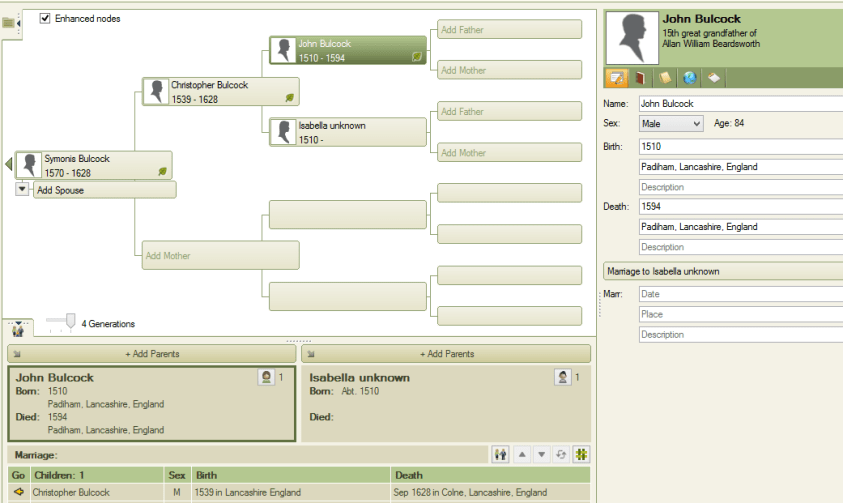Open the globe web search icon
This screenshot has height=503, width=843.
[689, 78]
